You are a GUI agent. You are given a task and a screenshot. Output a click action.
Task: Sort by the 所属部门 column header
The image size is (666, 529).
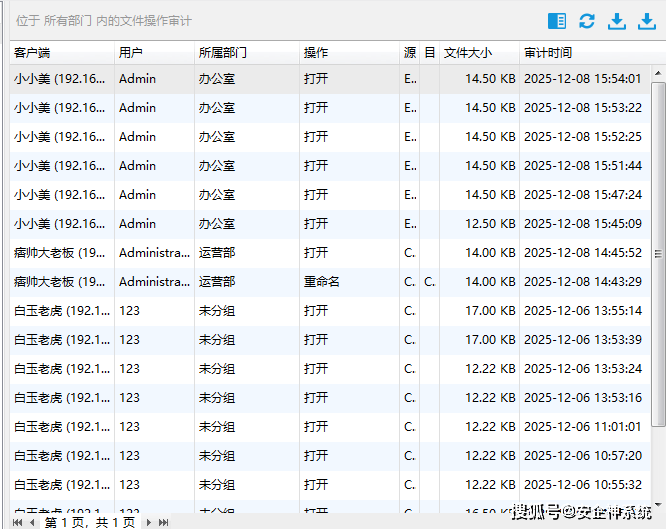(246, 52)
